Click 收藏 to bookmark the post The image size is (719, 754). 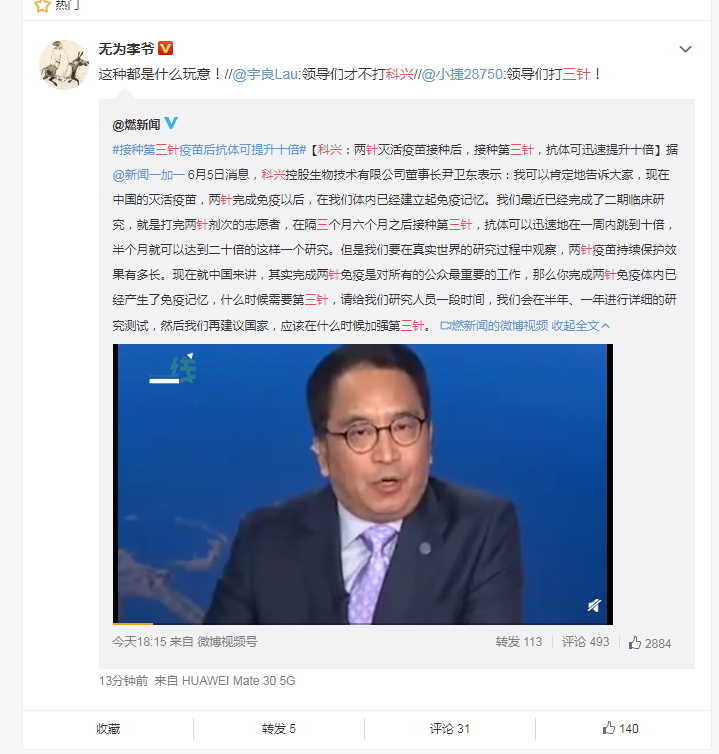[x=108, y=729]
